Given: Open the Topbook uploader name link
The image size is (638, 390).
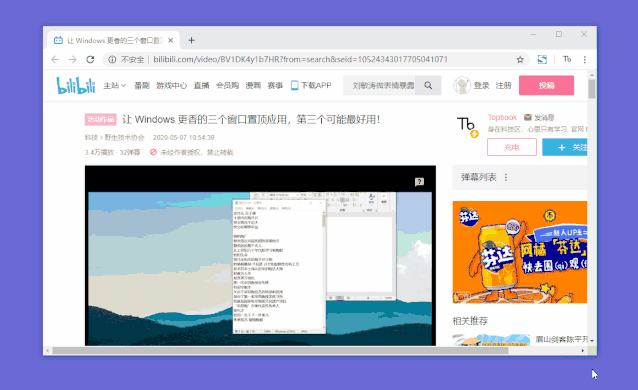Looking at the screenshot, I should point(502,117).
